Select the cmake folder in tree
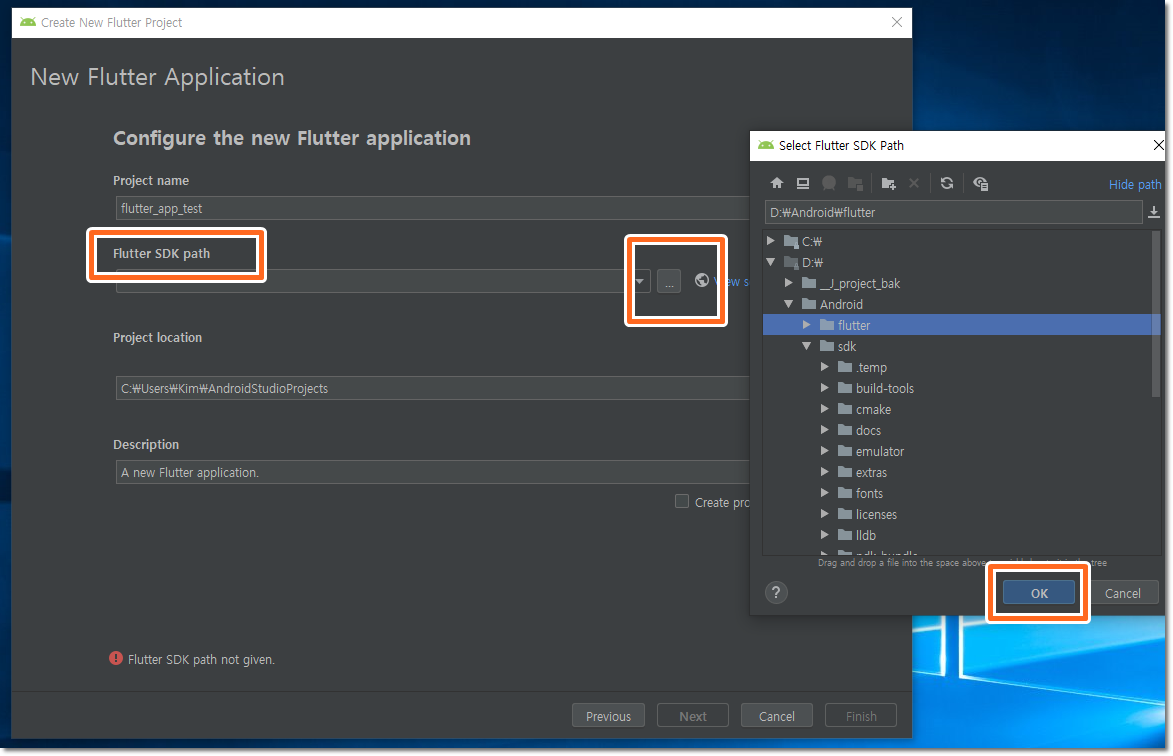This screenshot has height=756, width=1173. coord(958,409)
